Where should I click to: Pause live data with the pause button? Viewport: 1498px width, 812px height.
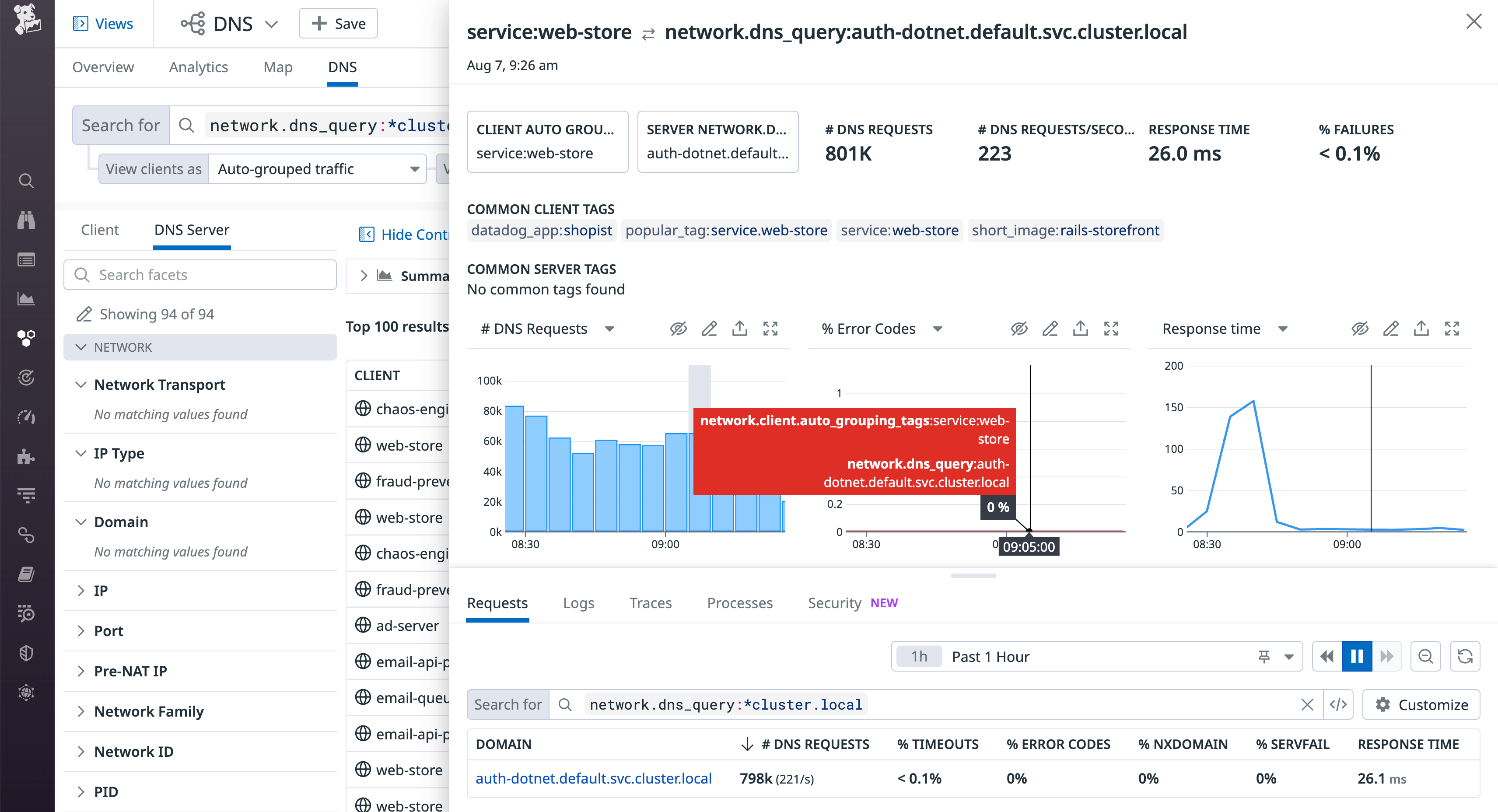[1357, 656]
